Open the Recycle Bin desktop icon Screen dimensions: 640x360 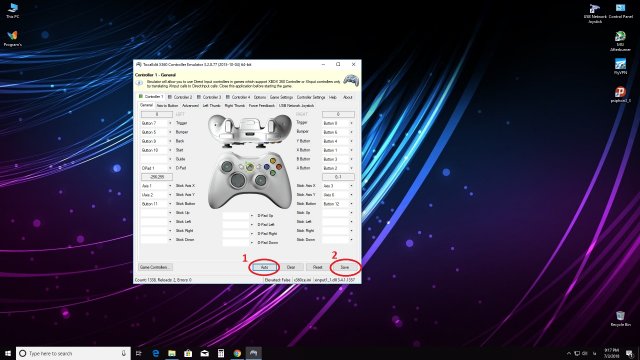click(620, 318)
